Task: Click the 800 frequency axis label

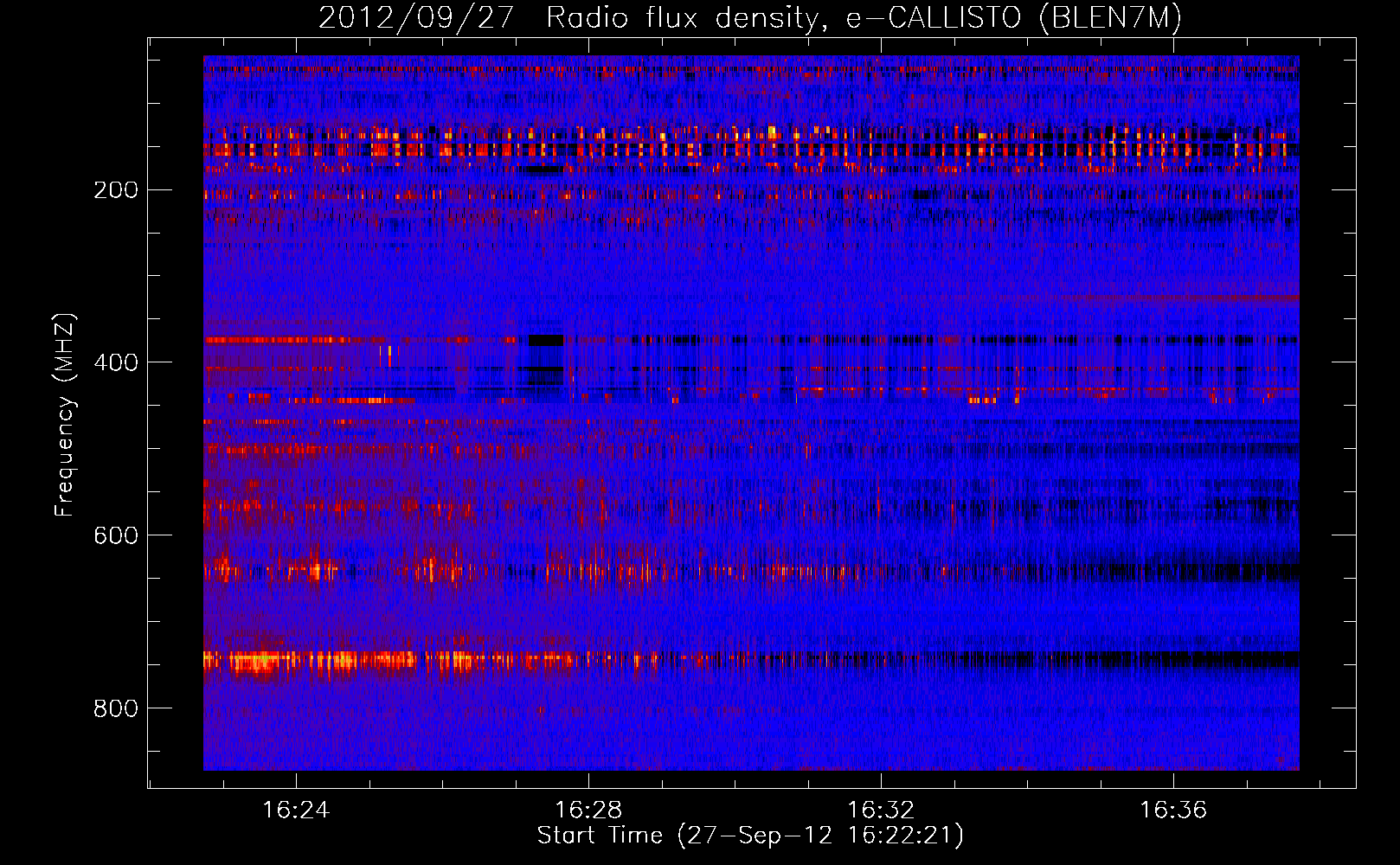Action: pos(116,708)
